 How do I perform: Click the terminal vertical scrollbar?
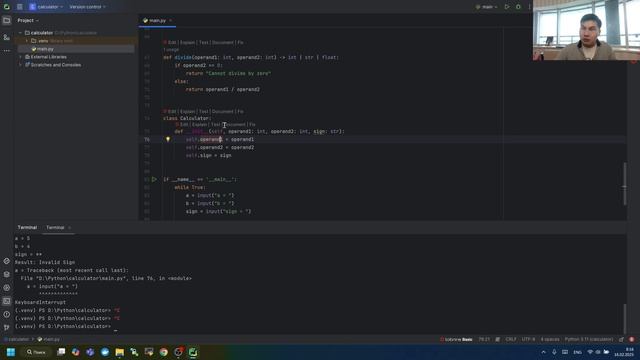(x=624, y=318)
